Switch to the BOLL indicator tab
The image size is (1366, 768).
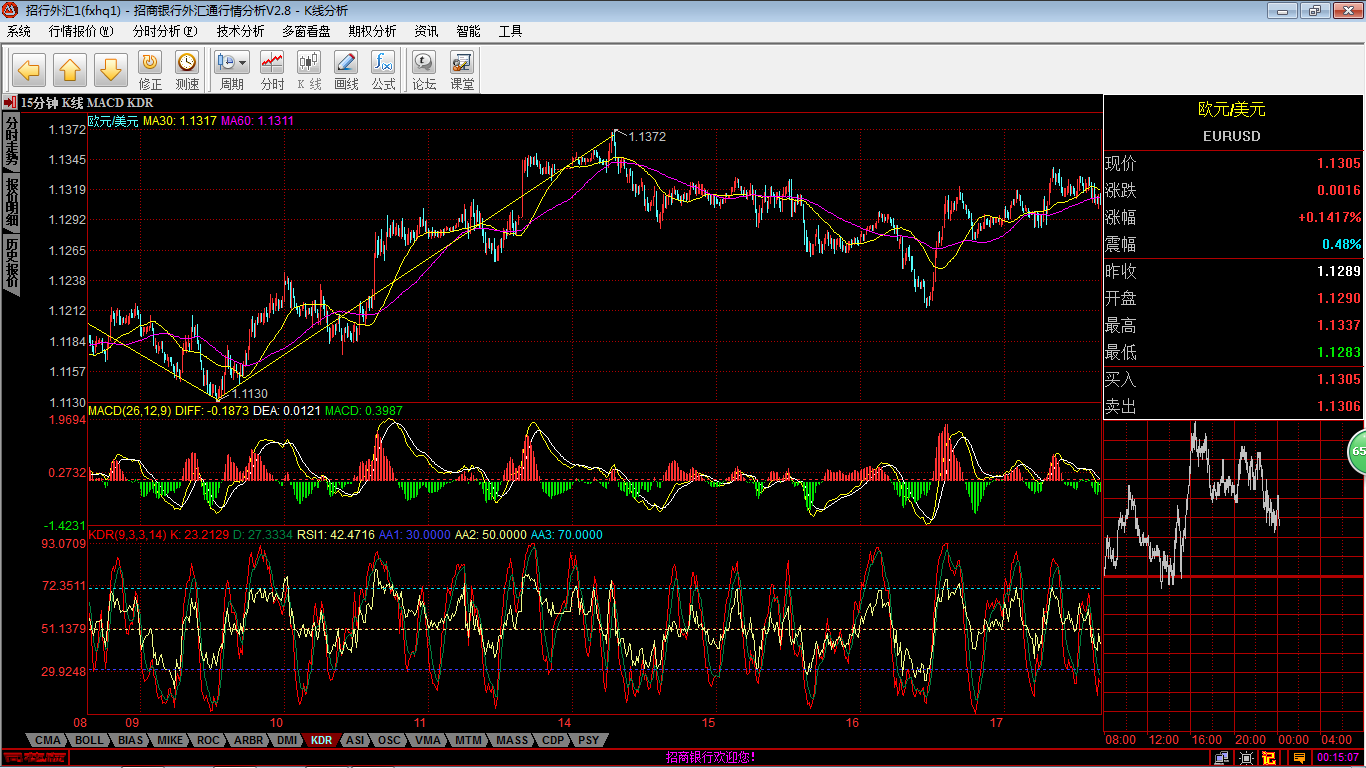[89, 740]
